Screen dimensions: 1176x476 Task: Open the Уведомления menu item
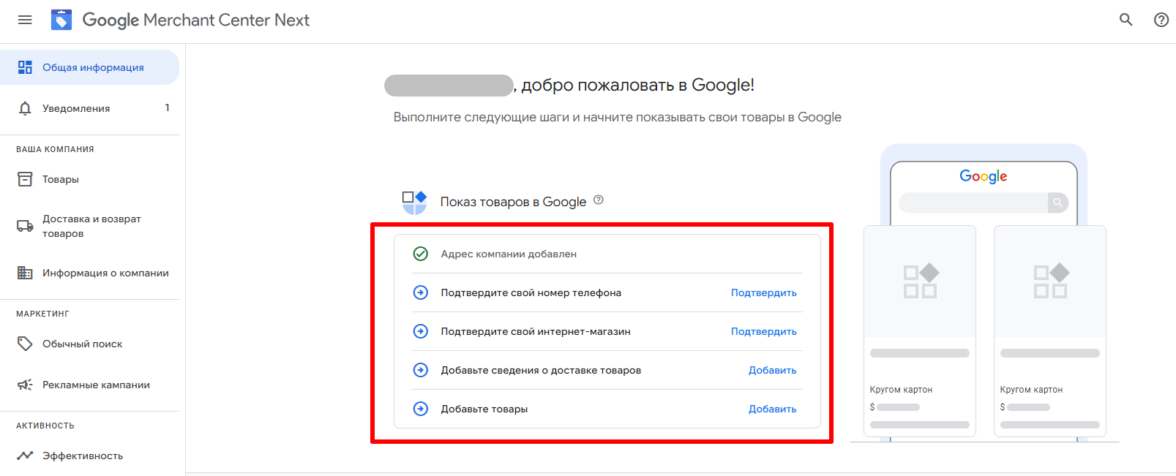(89, 109)
